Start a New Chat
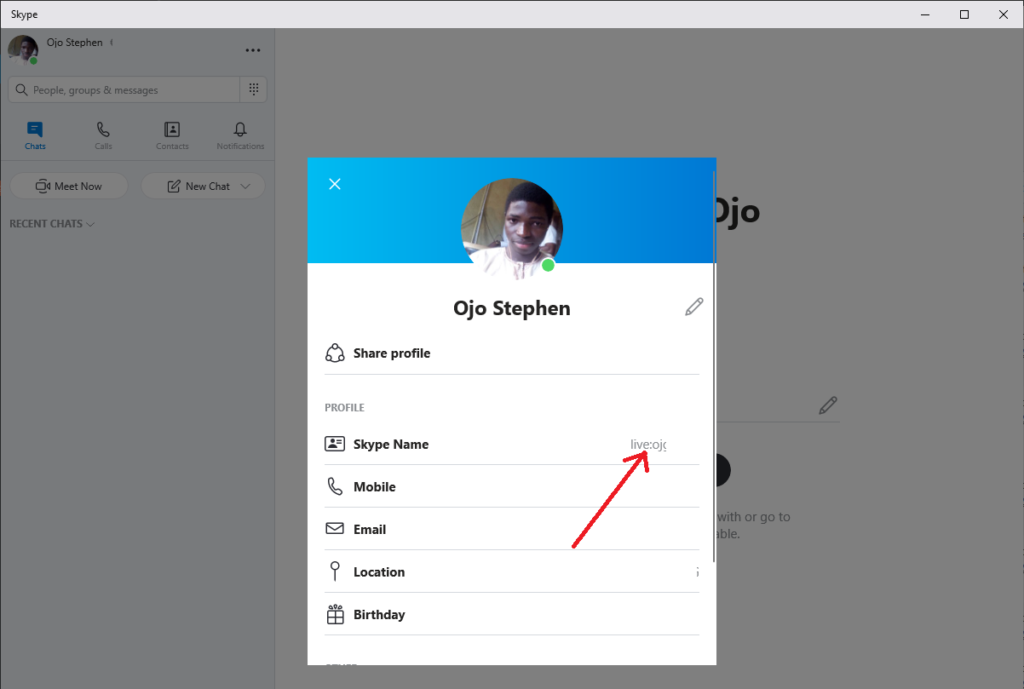This screenshot has width=1024, height=689. pyautogui.click(x=203, y=186)
